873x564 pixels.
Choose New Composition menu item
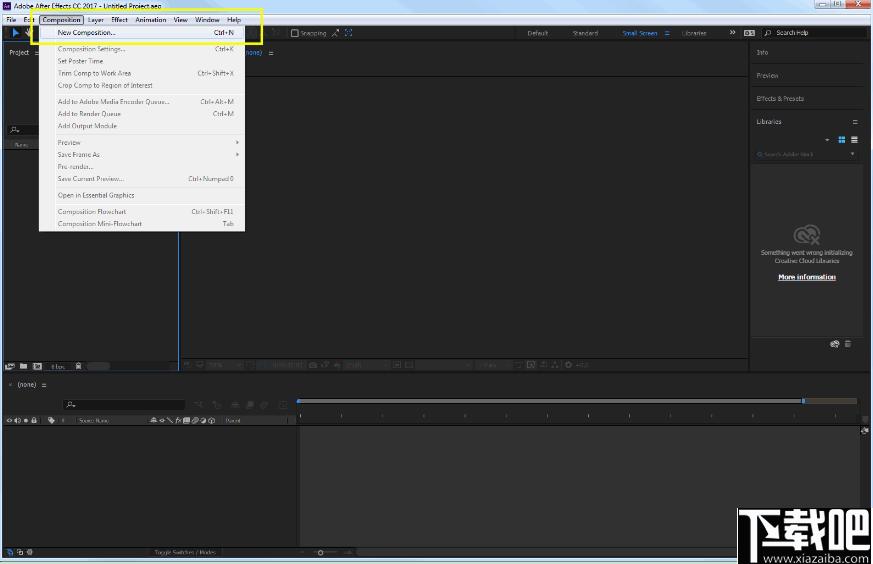pyautogui.click(x=142, y=33)
